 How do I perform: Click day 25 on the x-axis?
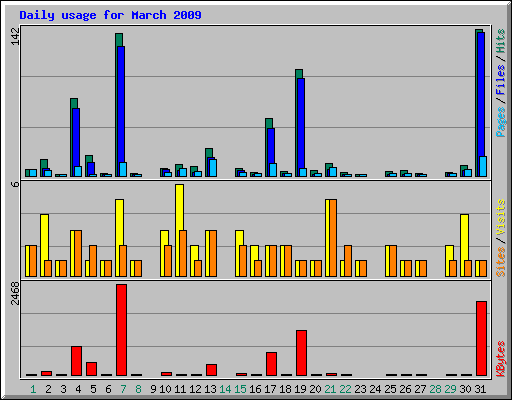(x=390, y=389)
